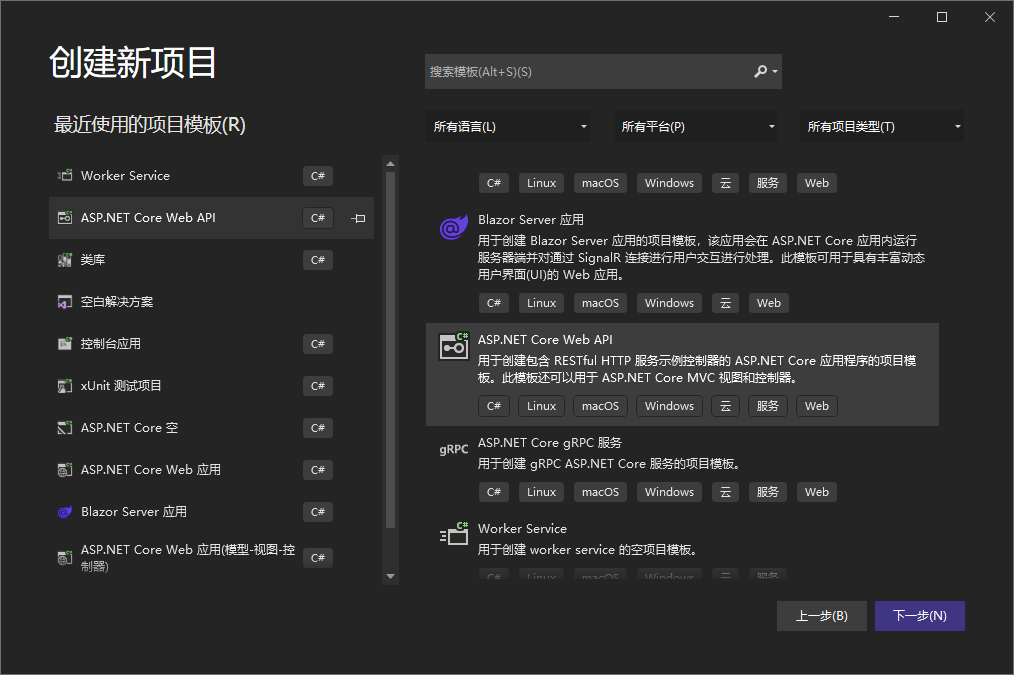Select Worker Service template in results list
Image resolution: width=1014 pixels, height=675 pixels.
click(522, 529)
